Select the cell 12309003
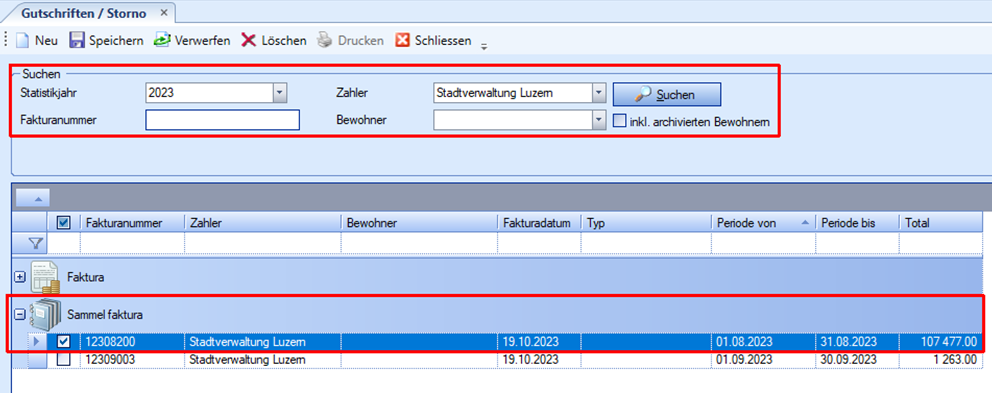The height and width of the screenshot is (393, 992). coord(132,359)
